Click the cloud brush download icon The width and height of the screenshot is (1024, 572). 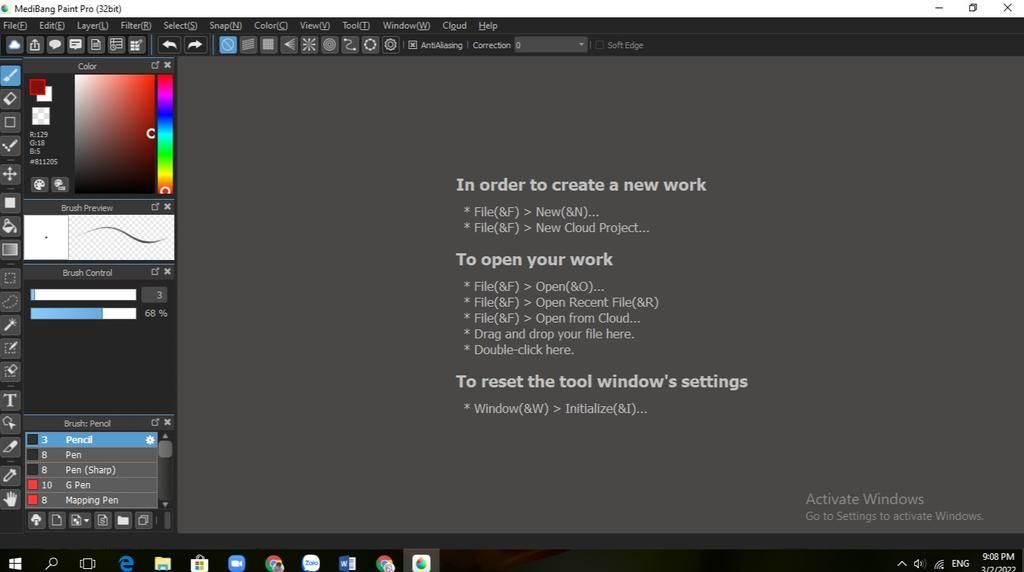(x=37, y=520)
